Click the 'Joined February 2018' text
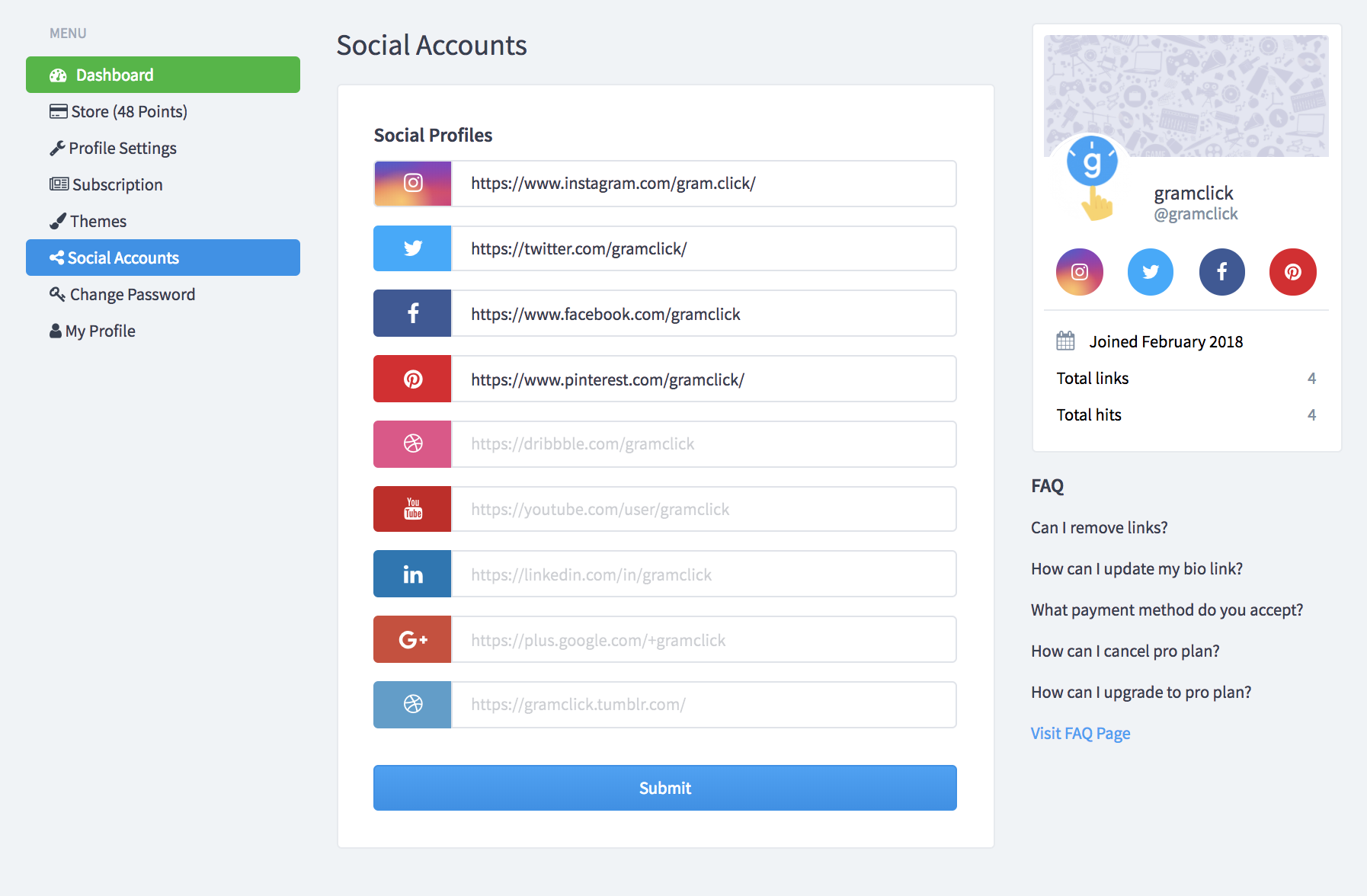Viewport: 1367px width, 896px height. [x=1166, y=341]
